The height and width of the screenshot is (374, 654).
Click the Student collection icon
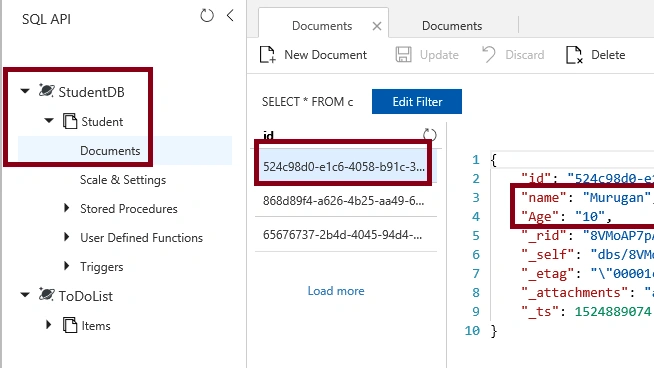point(70,121)
